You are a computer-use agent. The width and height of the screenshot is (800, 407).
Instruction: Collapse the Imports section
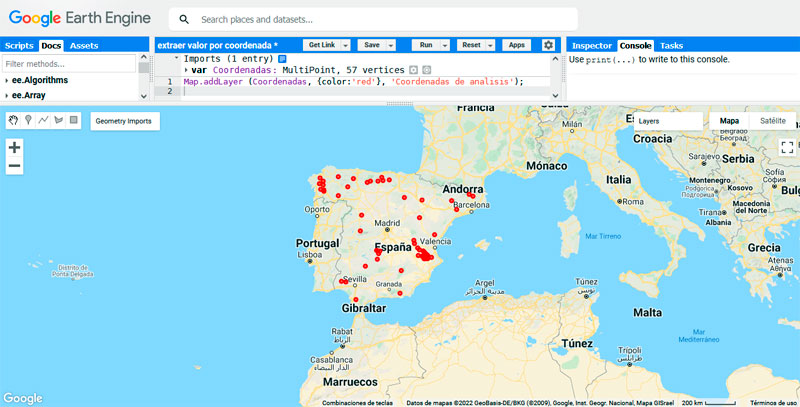(x=177, y=58)
